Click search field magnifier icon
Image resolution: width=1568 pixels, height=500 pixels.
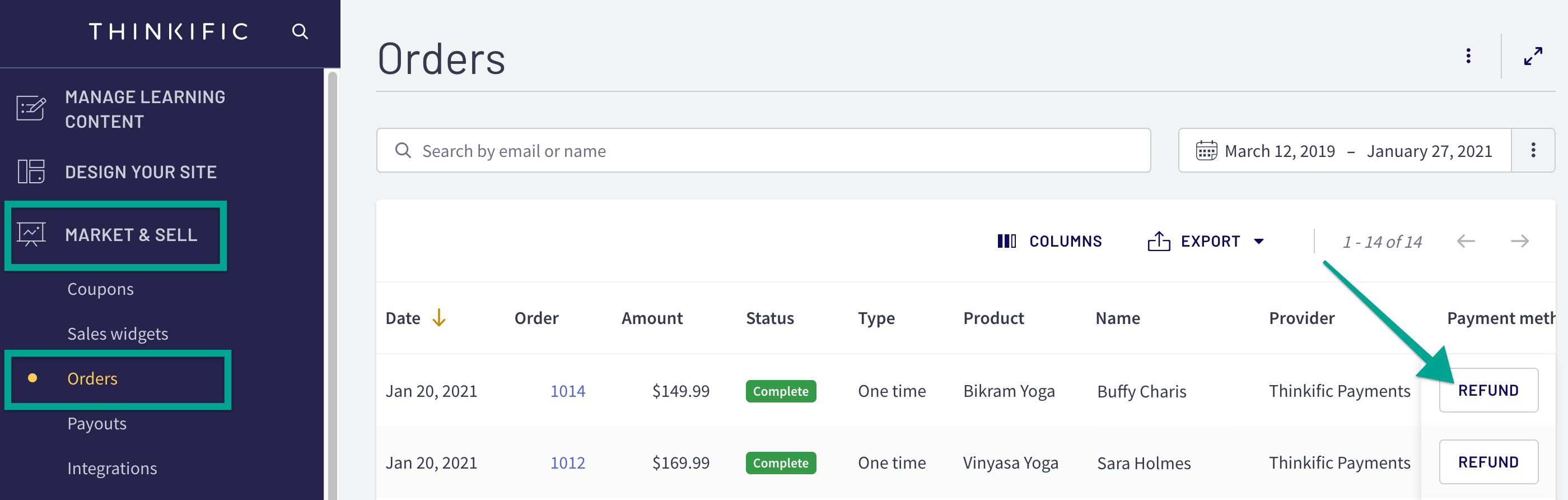[403, 150]
